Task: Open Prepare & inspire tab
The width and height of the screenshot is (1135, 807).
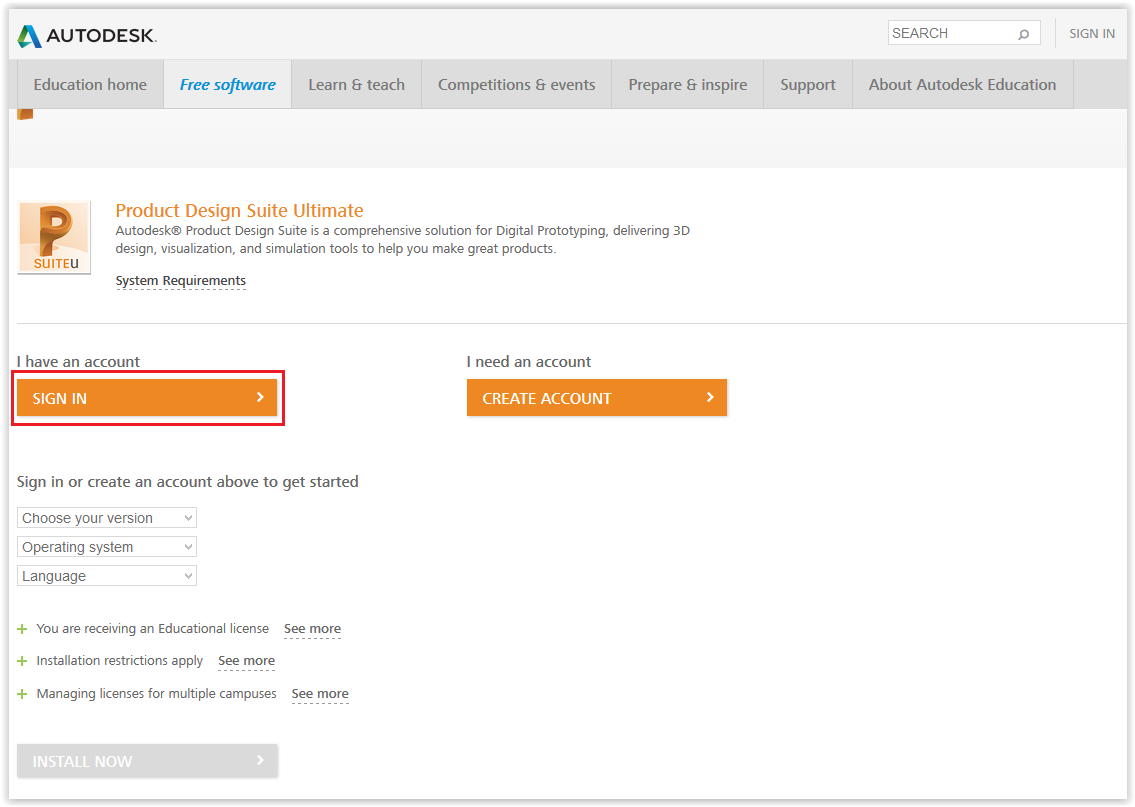Action: click(688, 85)
